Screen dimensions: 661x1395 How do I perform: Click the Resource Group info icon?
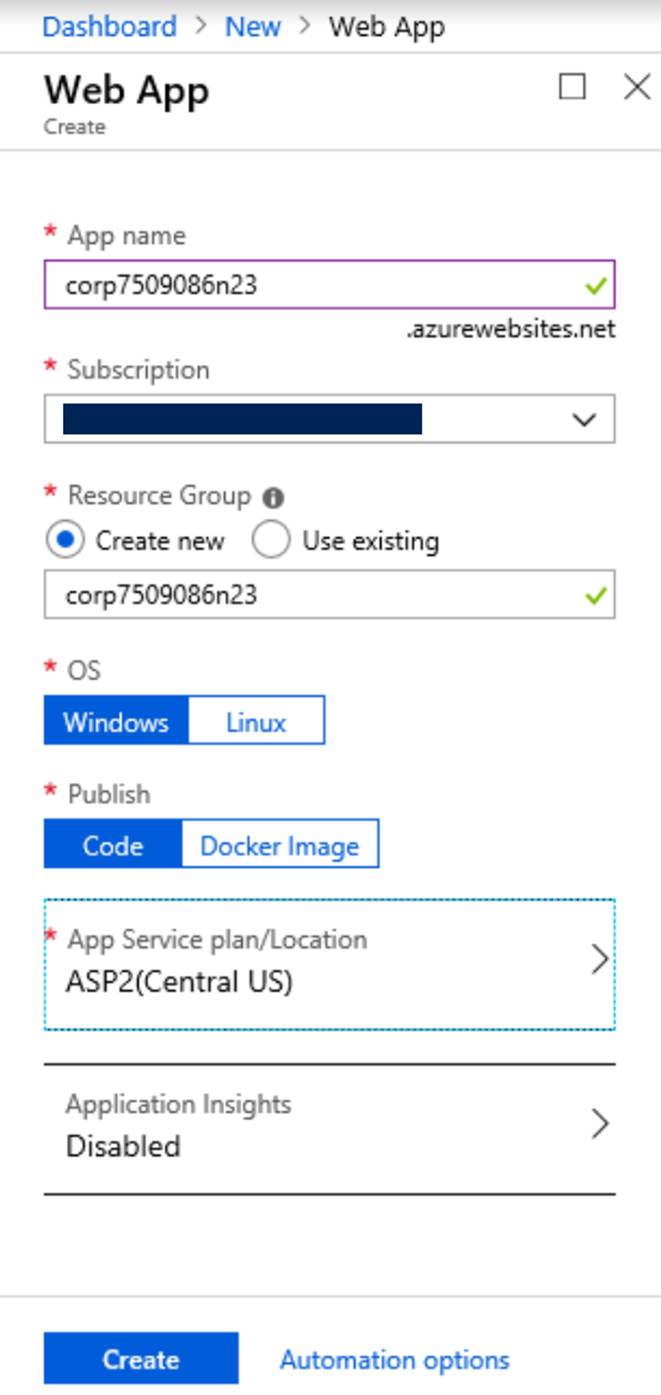coord(273,497)
